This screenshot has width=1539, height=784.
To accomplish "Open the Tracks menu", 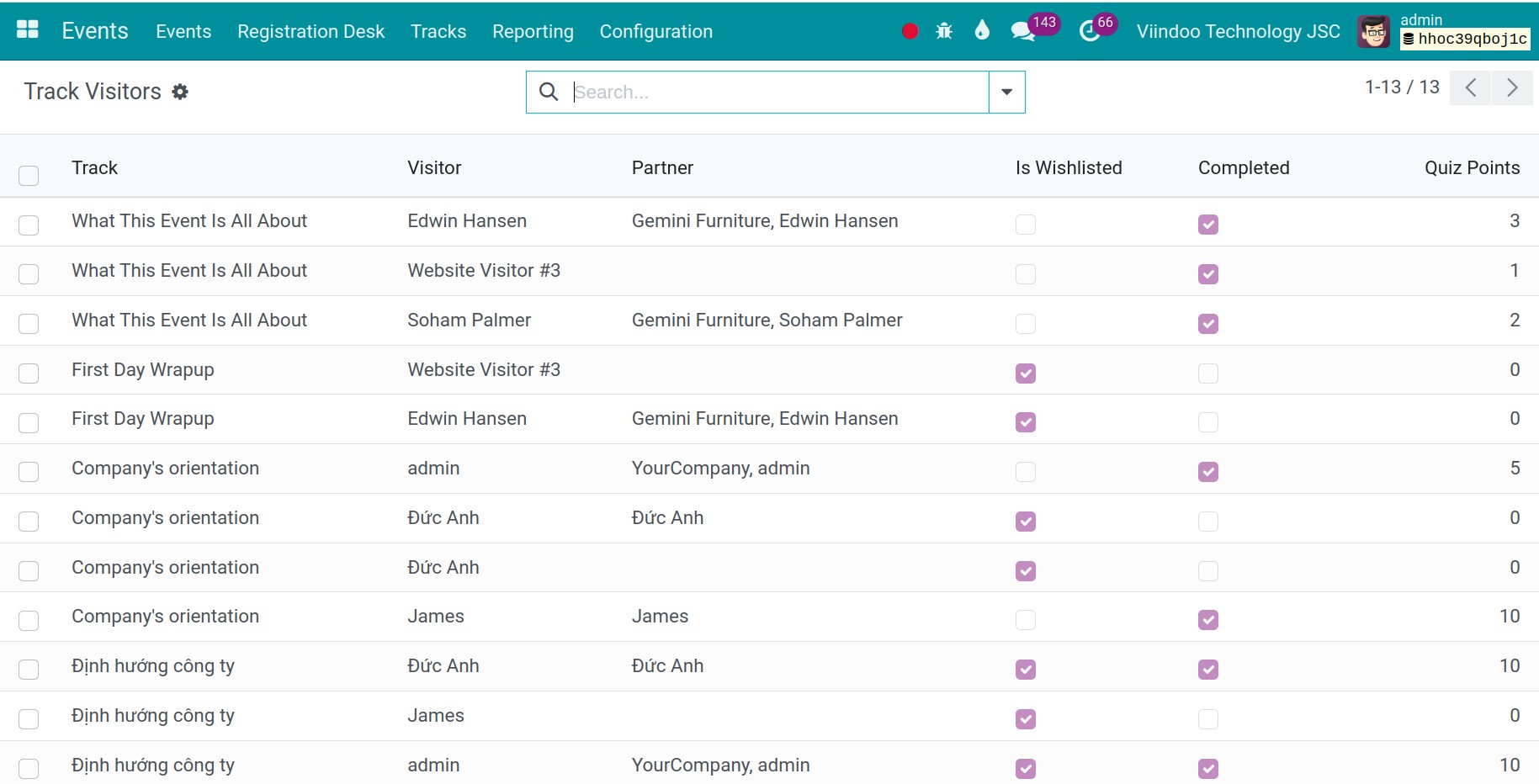I will pyautogui.click(x=438, y=32).
